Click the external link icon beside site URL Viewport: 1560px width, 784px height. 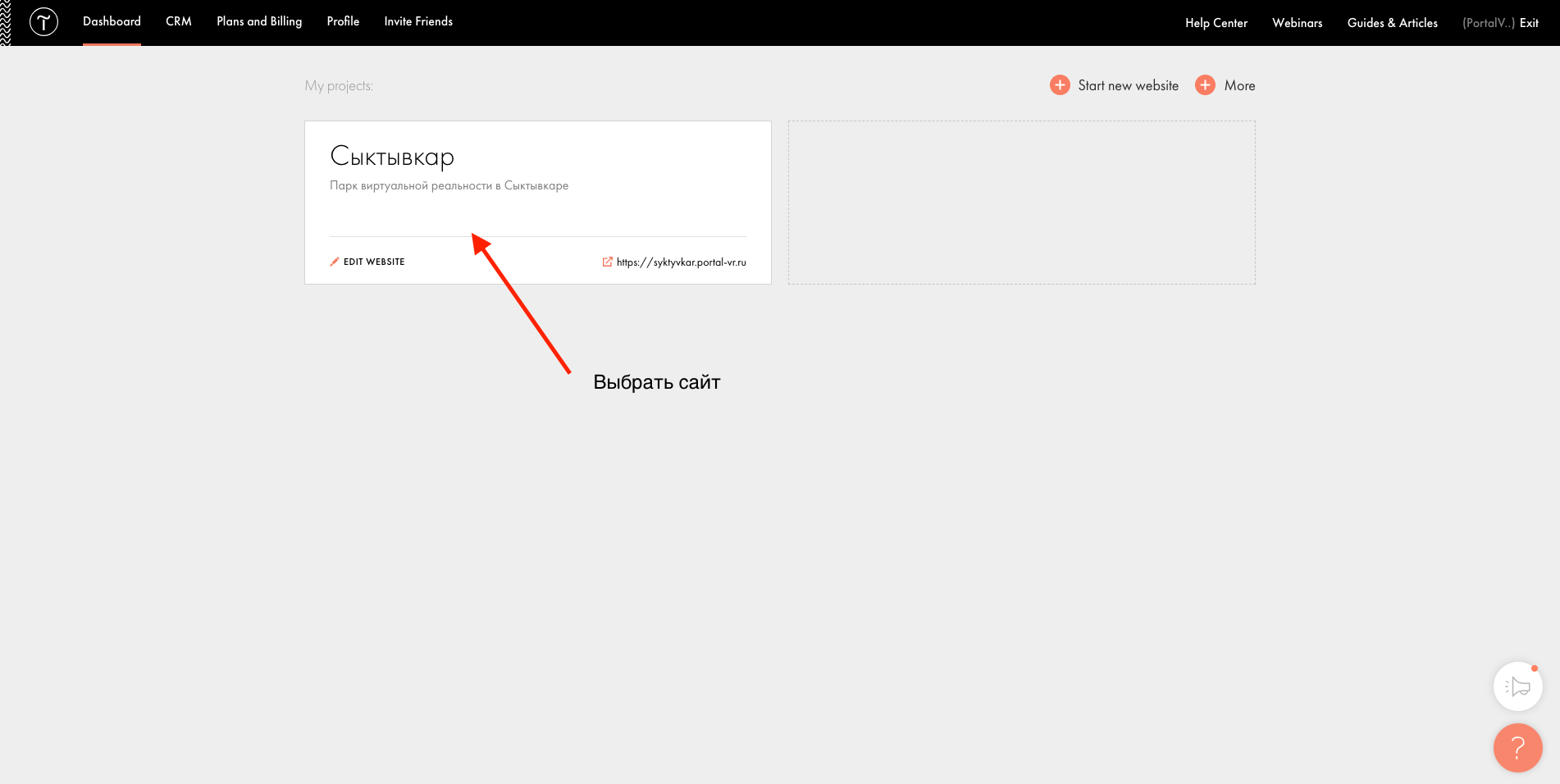(608, 262)
